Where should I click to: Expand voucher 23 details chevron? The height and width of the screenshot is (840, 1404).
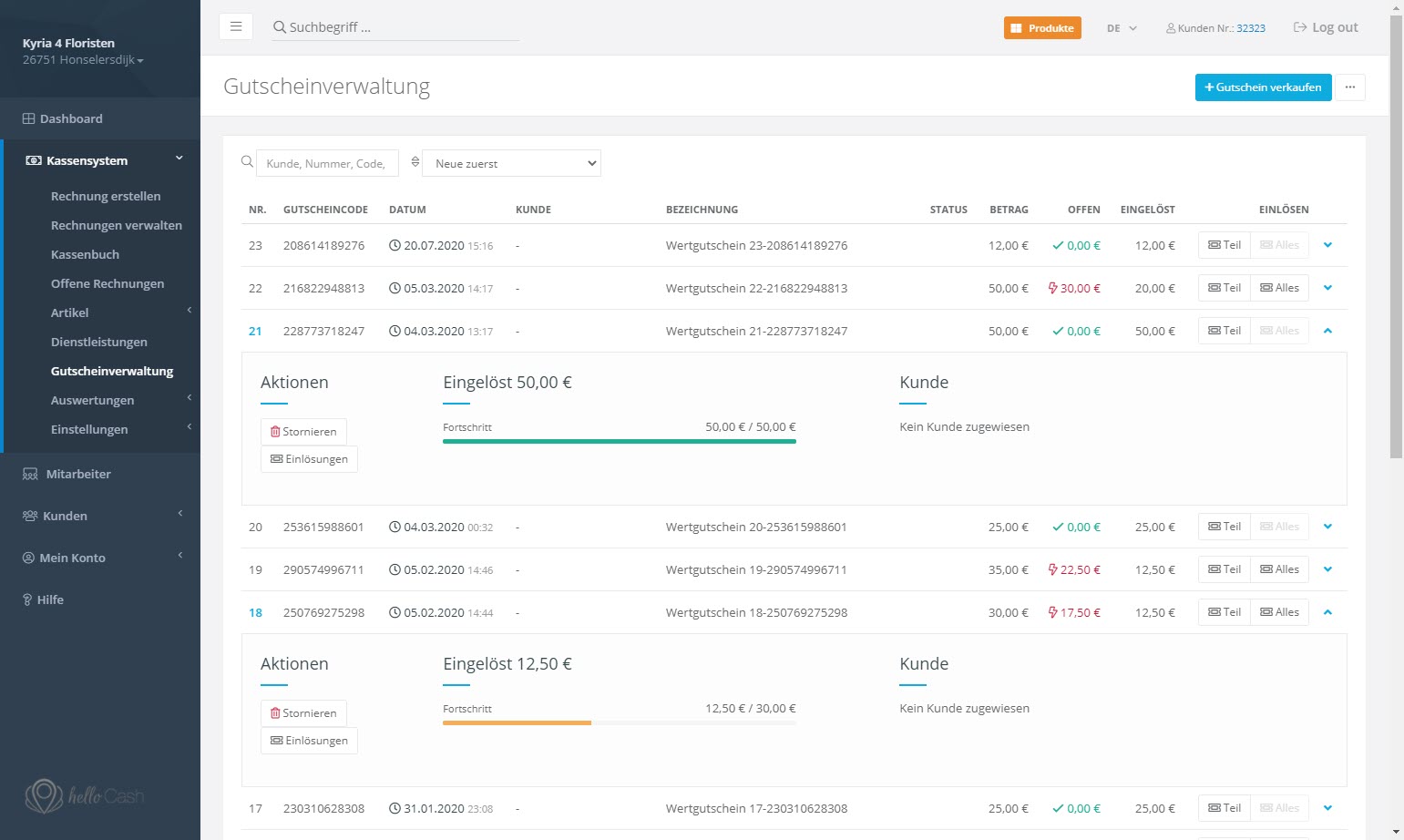[1327, 245]
